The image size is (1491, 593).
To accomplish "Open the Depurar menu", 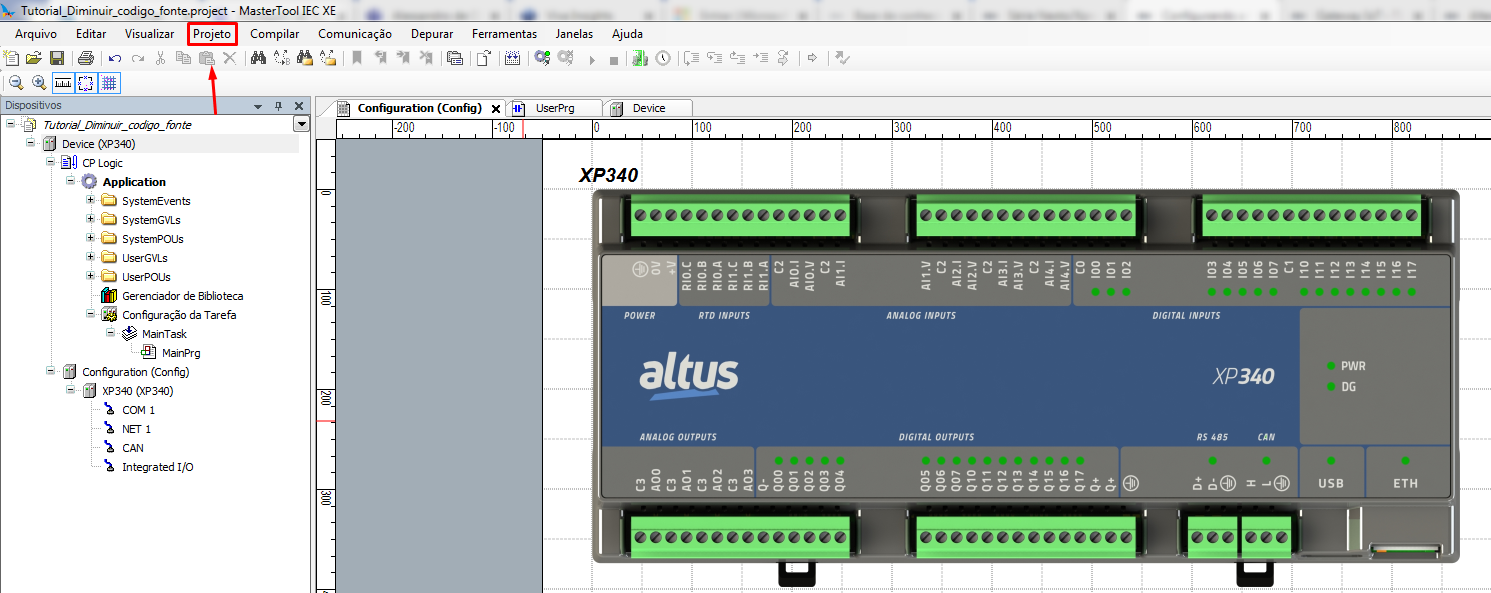I will tap(432, 33).
